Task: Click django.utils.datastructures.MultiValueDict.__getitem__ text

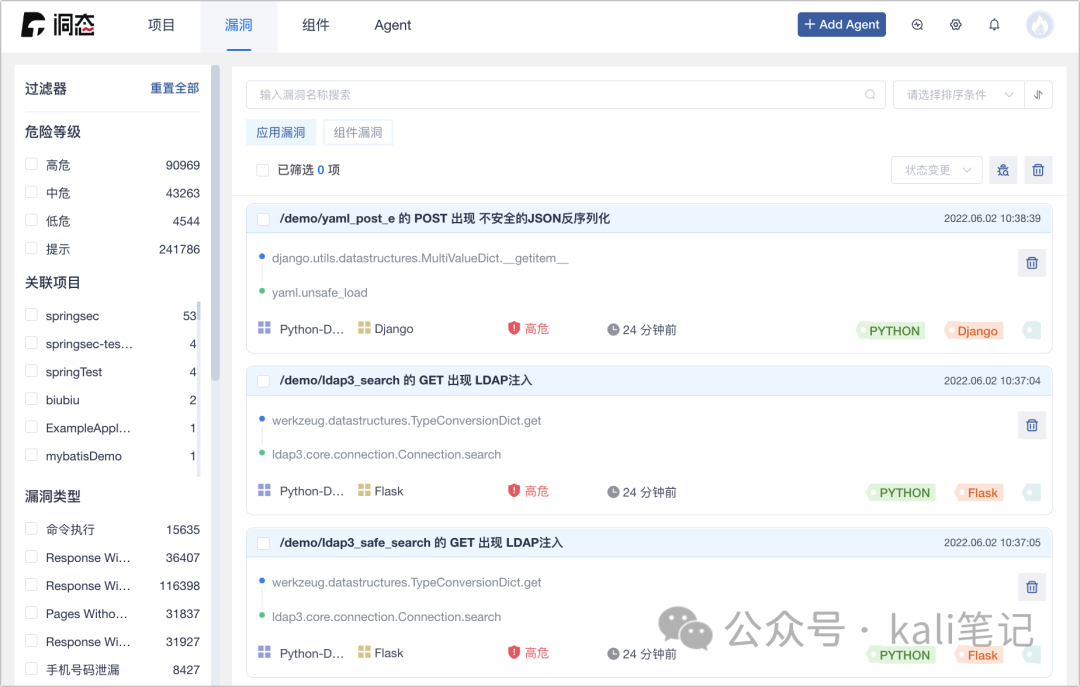Action: 420,258
